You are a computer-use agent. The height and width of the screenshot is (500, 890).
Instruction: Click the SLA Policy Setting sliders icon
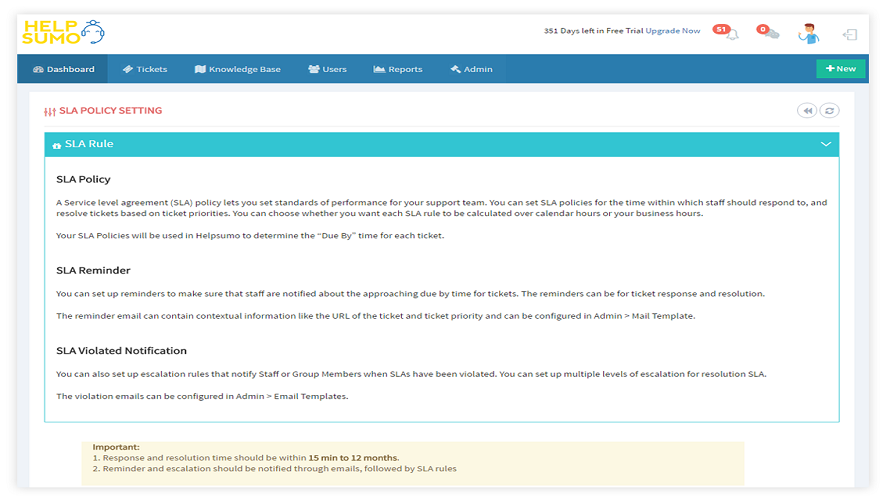[50, 112]
